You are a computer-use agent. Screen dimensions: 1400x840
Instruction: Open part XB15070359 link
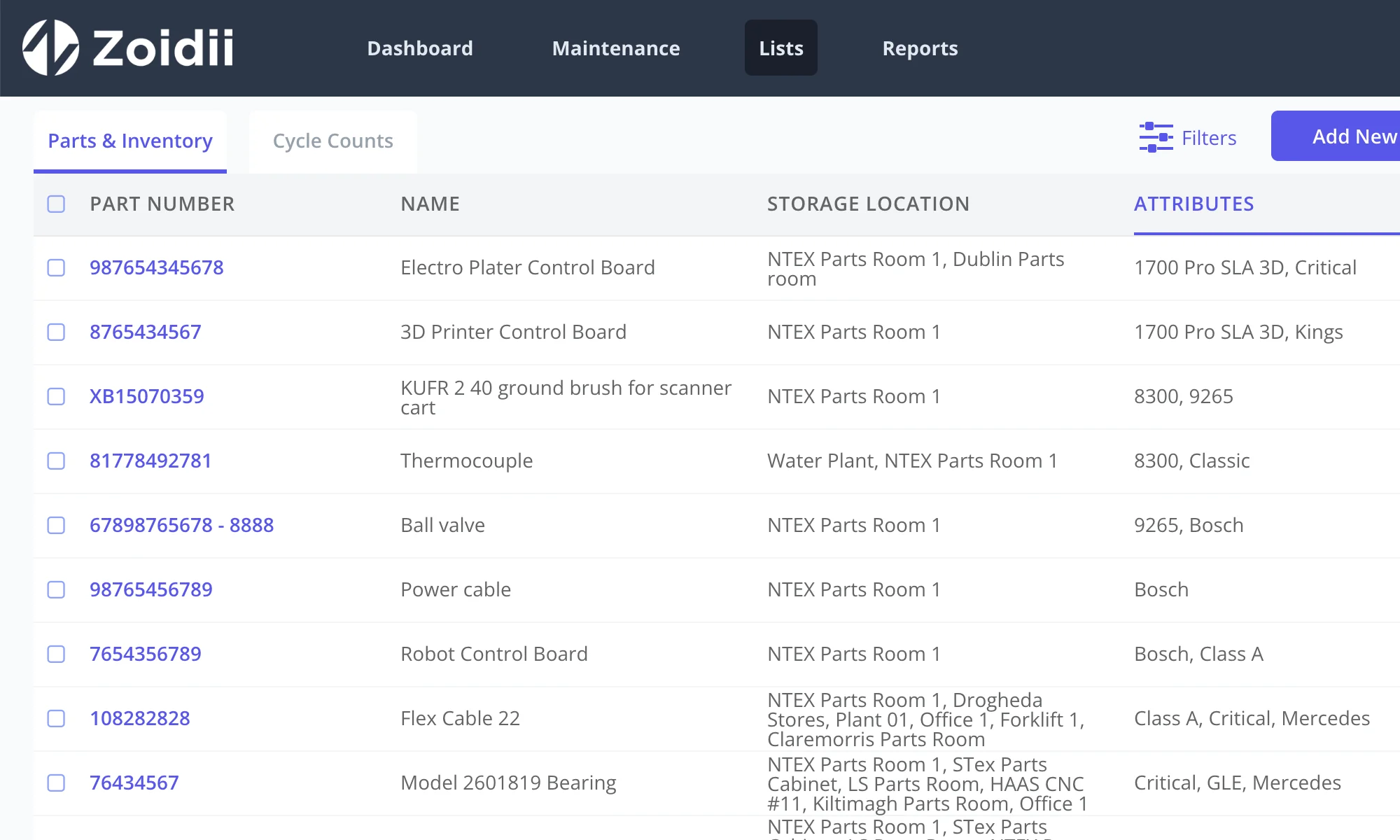(147, 396)
